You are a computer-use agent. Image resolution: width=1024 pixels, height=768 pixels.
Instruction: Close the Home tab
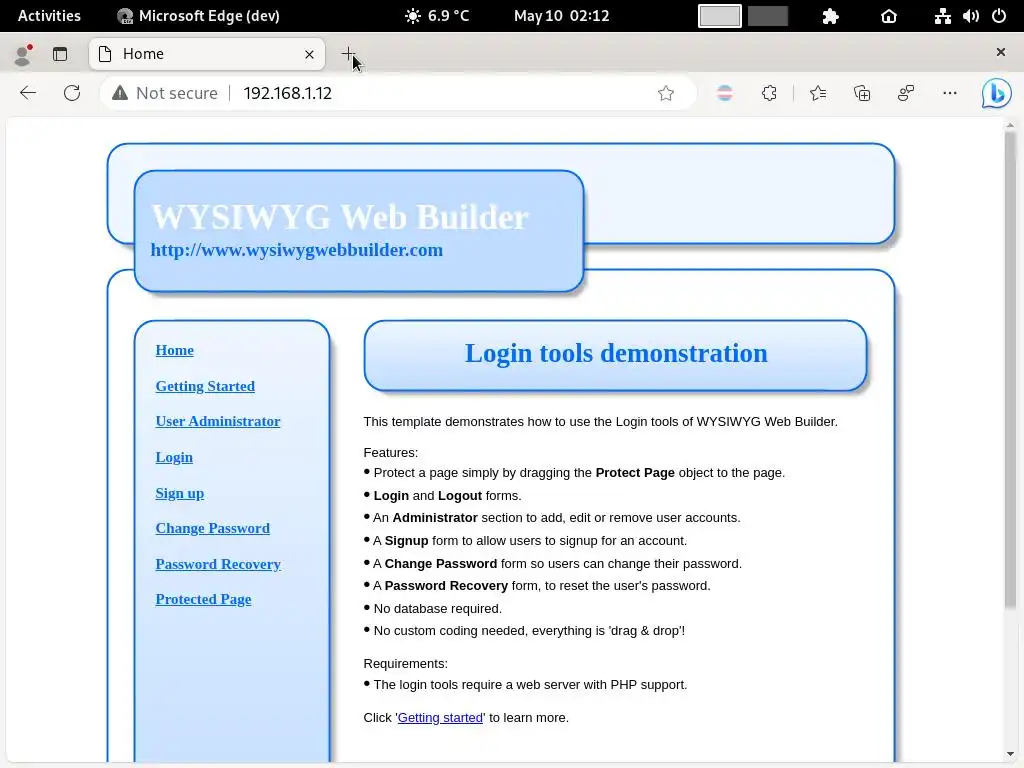(310, 54)
